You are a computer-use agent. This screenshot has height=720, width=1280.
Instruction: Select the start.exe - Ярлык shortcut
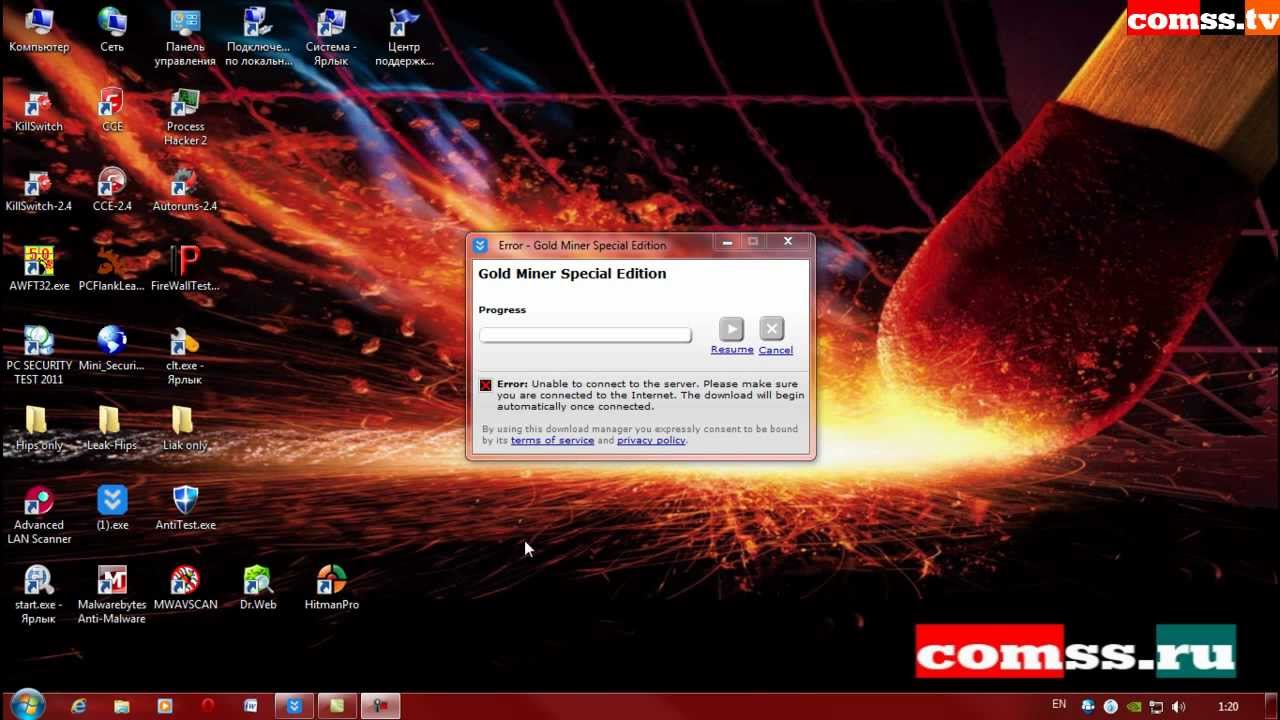point(38,594)
